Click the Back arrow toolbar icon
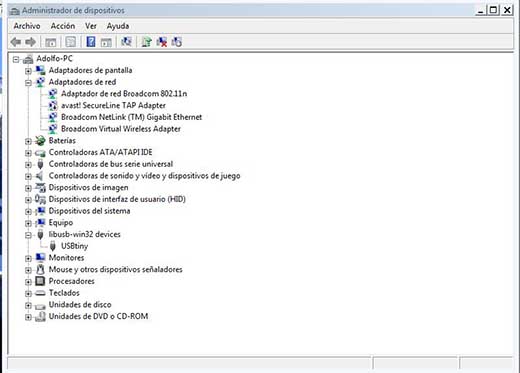This screenshot has height=373, width=520. (x=16, y=42)
